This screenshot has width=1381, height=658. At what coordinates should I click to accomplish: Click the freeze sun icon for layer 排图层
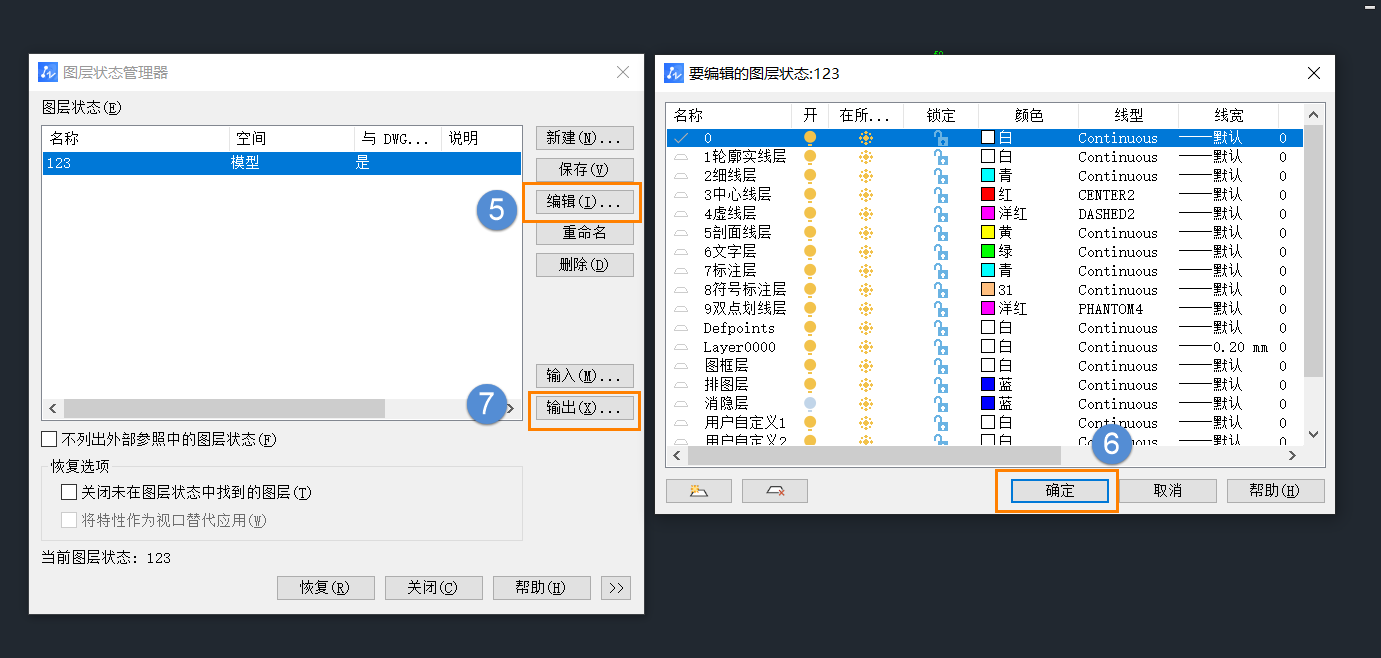pyautogui.click(x=866, y=385)
